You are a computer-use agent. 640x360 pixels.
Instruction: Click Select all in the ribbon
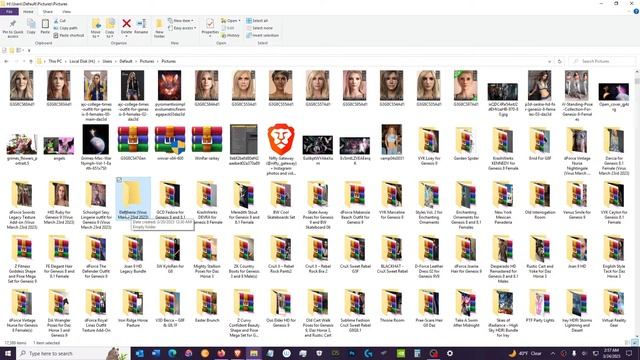pyautogui.click(x=257, y=20)
